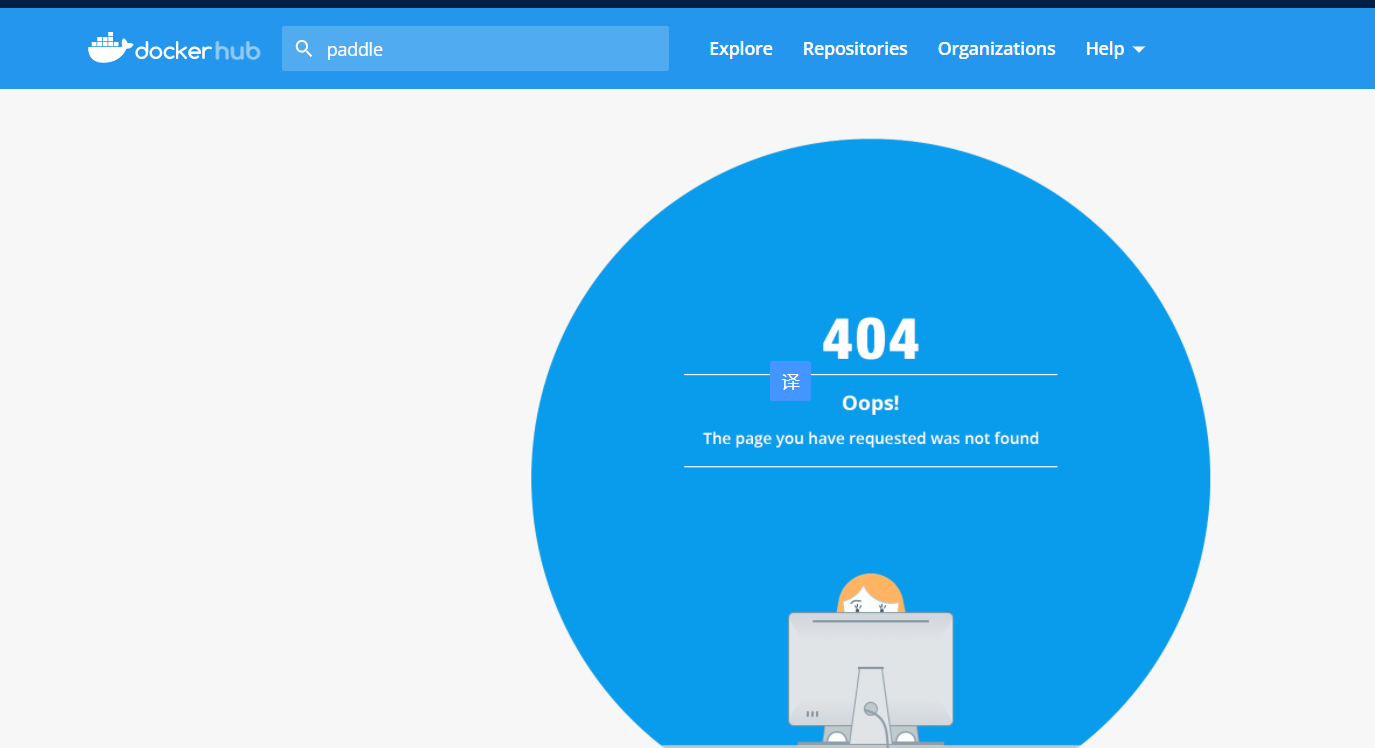Click the Explore navigation link
Screen dimensions: 1375x748
740,48
